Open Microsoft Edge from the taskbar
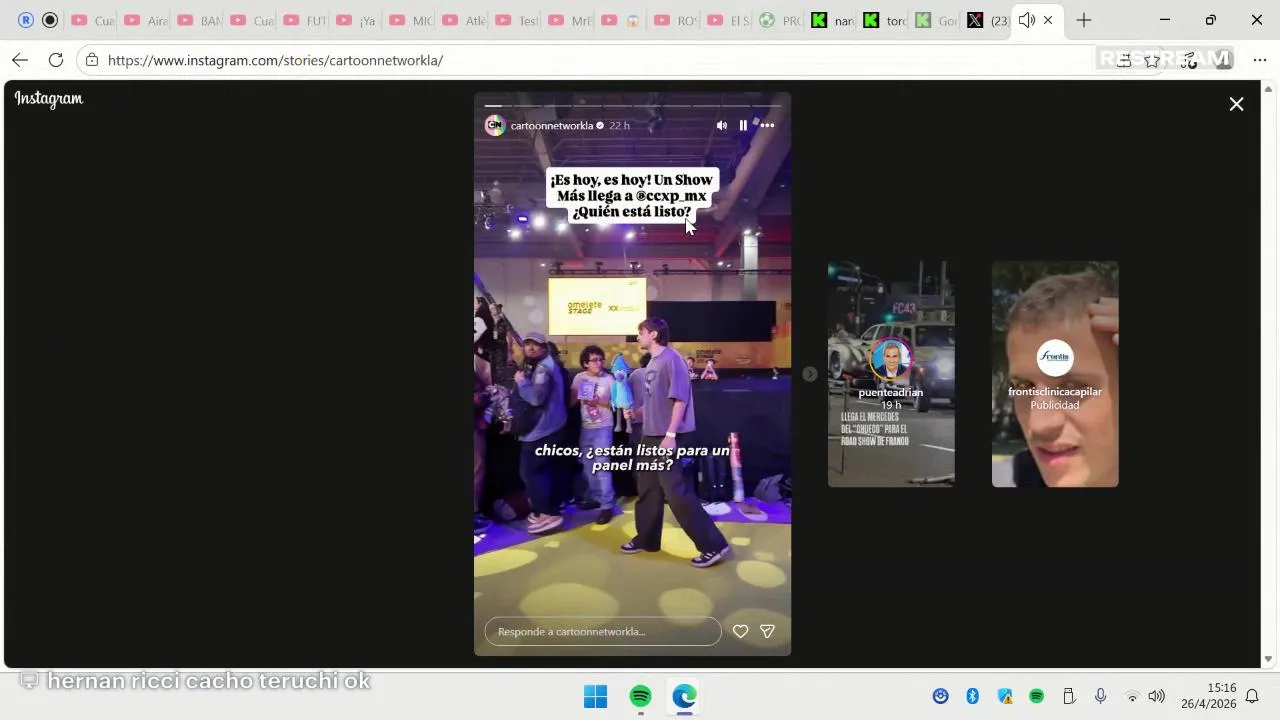The height and width of the screenshot is (720, 1280). coord(684,696)
